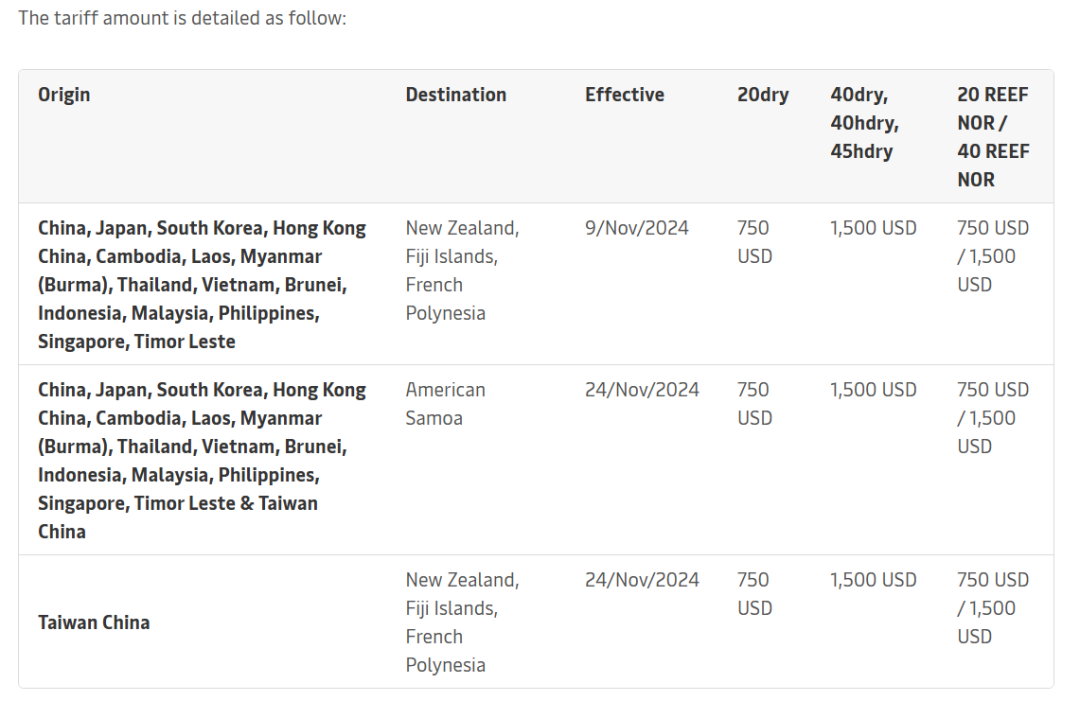Click Taiwan China row REEF NOR price cell
Image resolution: width=1080 pixels, height=701 pixels.
992,608
